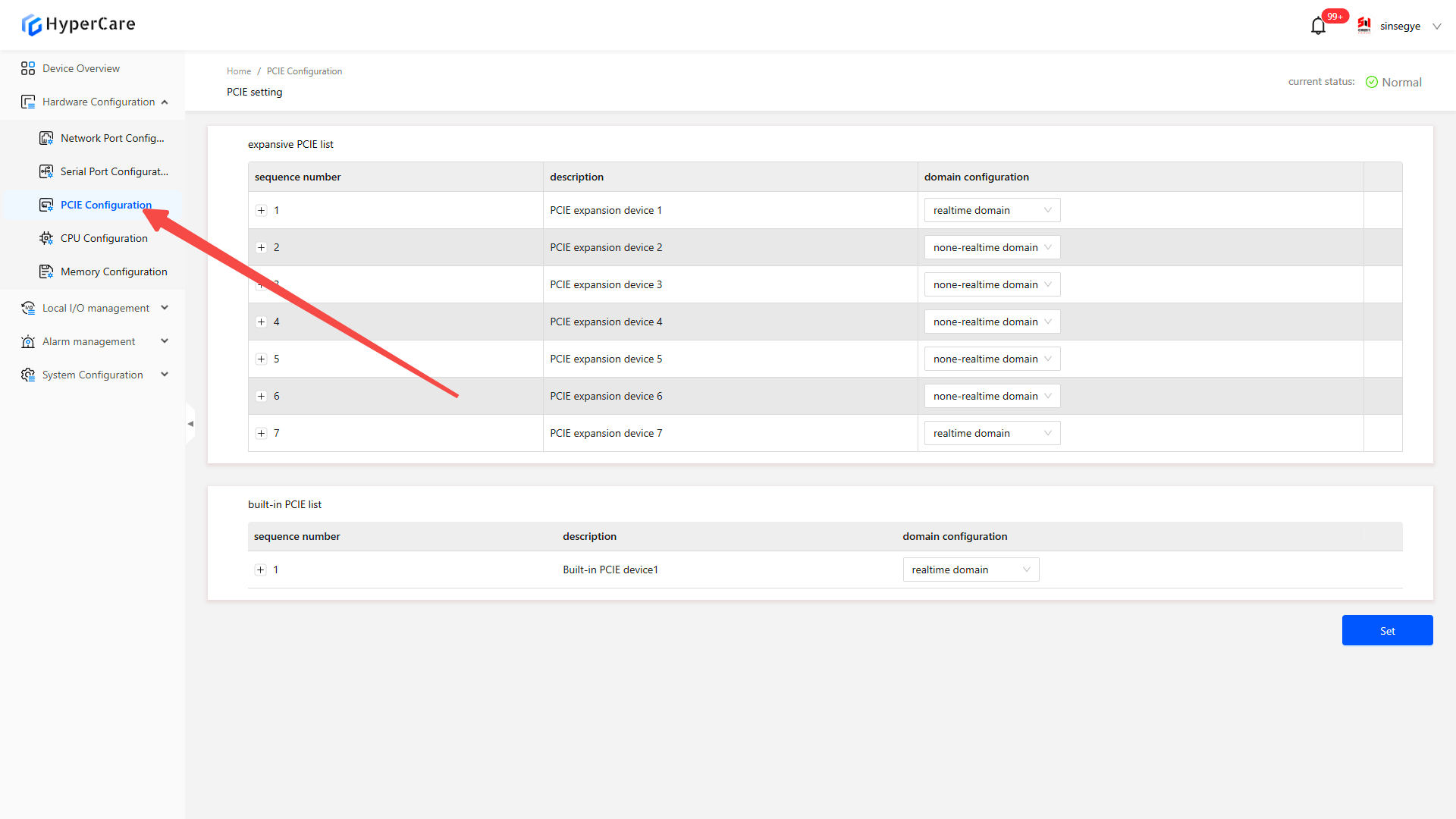Viewport: 1456px width, 819px height.
Task: Click the notification bell icon
Action: [1318, 27]
